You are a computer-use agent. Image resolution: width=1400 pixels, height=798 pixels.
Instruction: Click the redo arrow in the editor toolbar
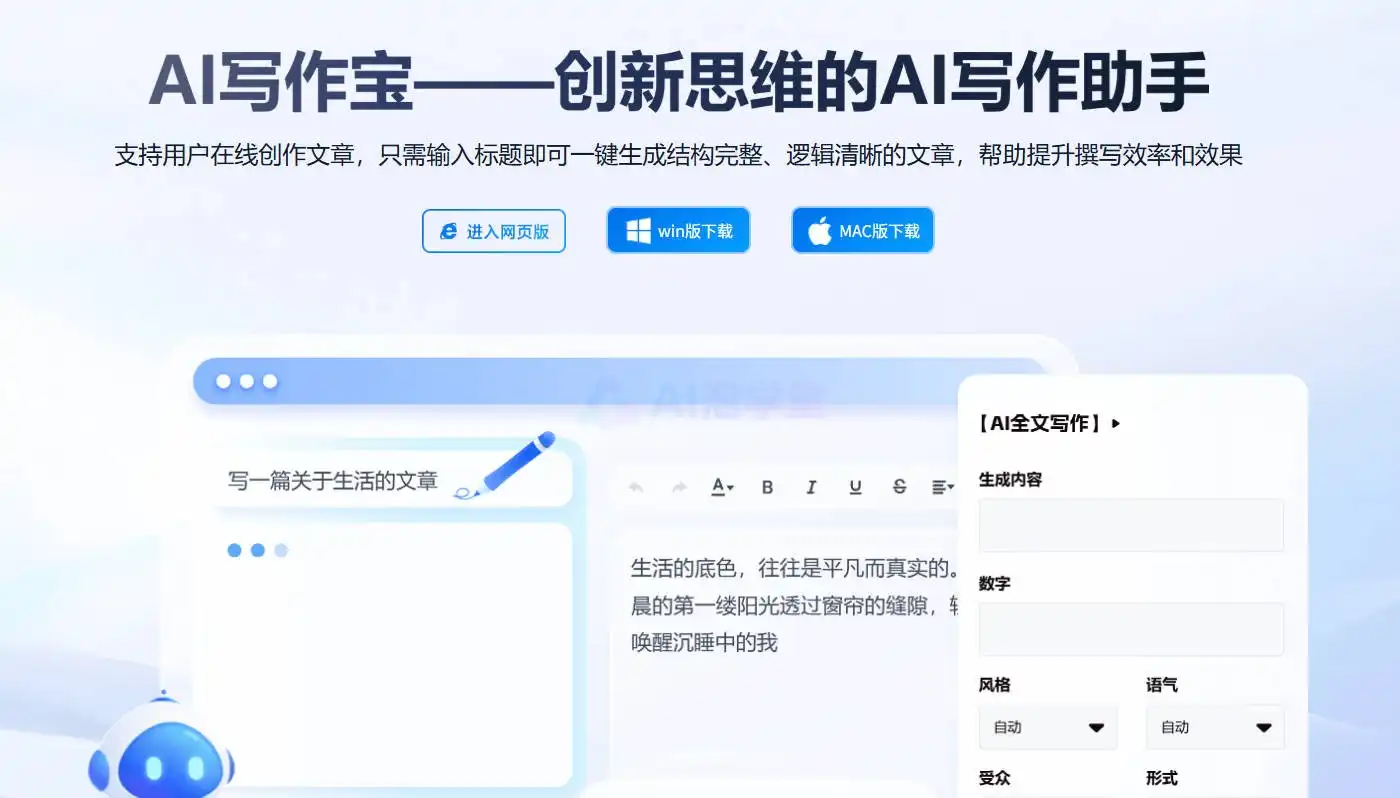(679, 487)
